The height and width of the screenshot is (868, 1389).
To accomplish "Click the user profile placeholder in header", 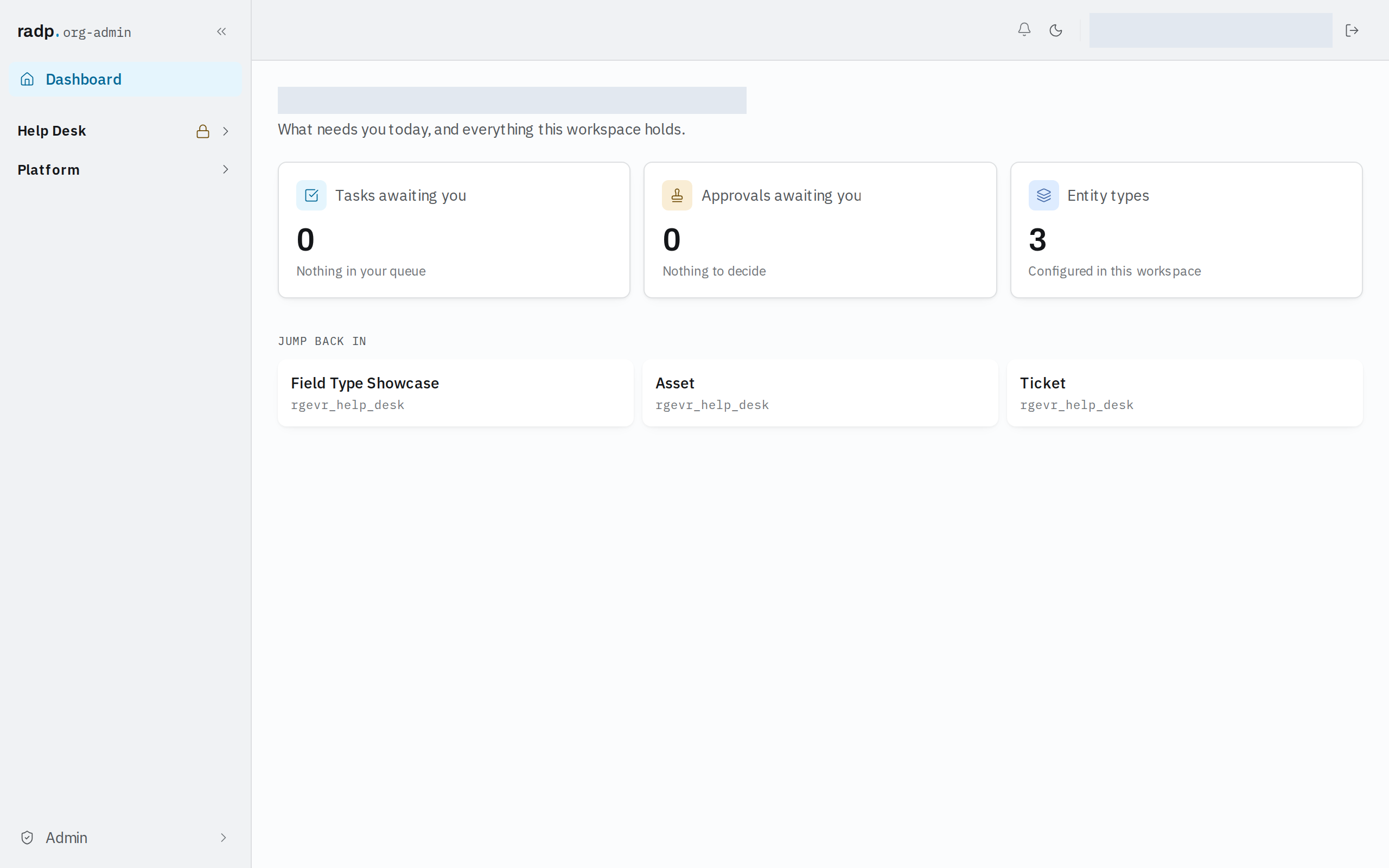I will [x=1210, y=30].
